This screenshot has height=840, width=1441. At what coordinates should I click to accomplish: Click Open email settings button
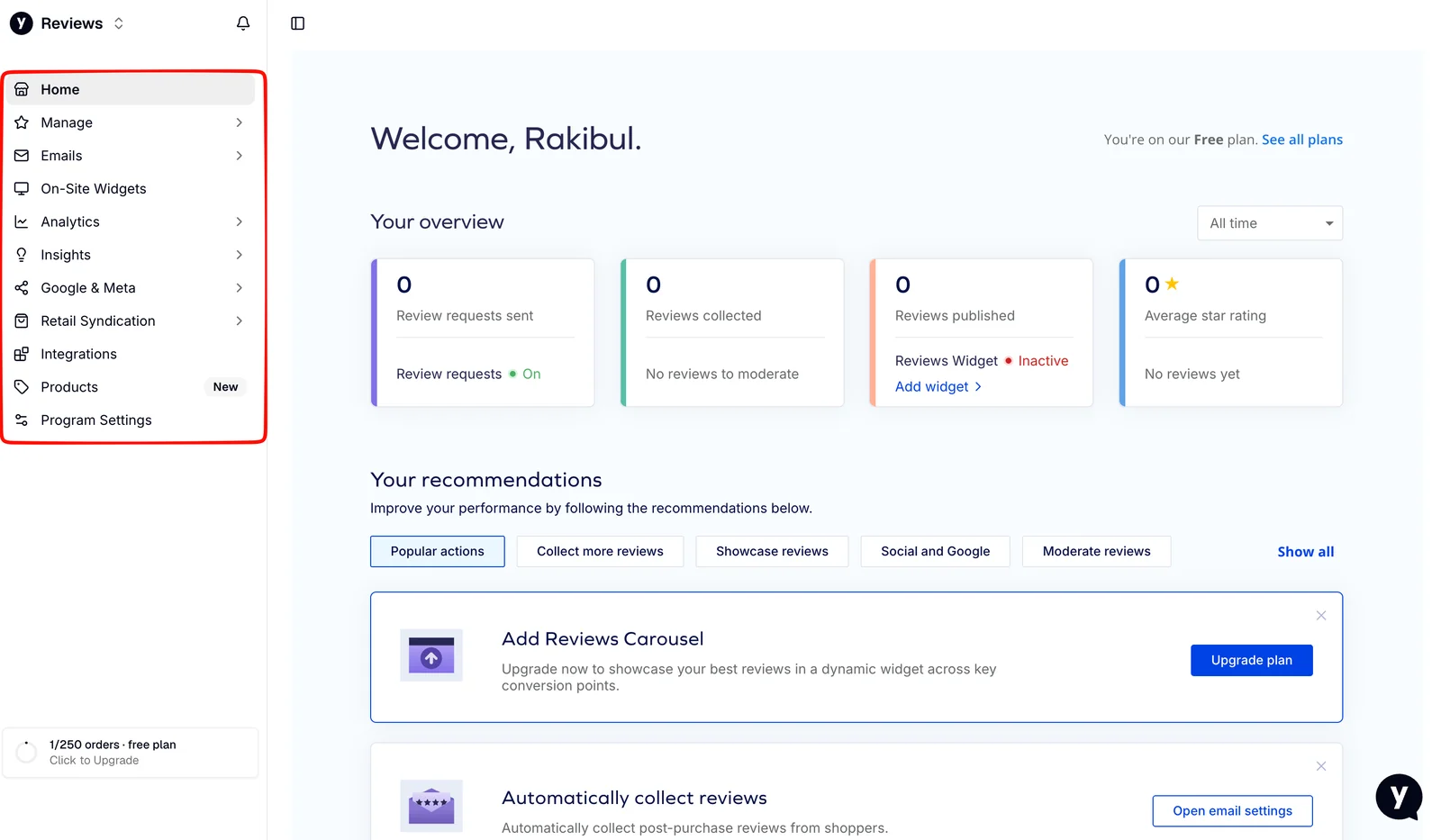(1232, 811)
